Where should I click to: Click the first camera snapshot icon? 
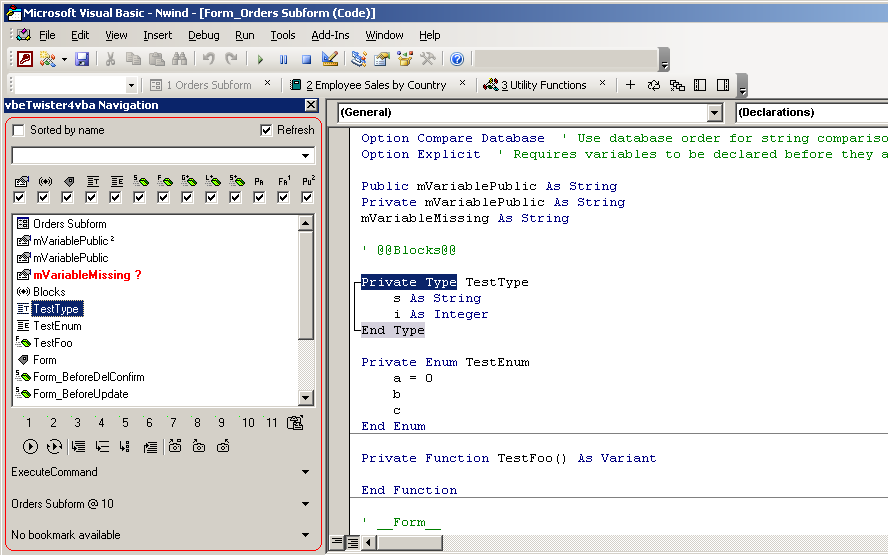[x=175, y=446]
